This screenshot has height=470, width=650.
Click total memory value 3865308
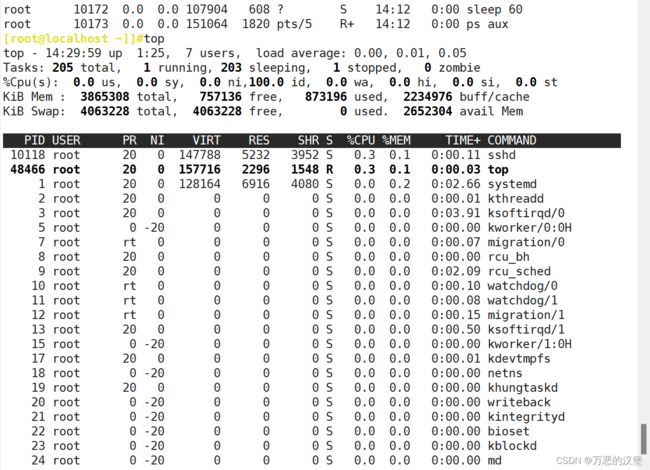105,97
